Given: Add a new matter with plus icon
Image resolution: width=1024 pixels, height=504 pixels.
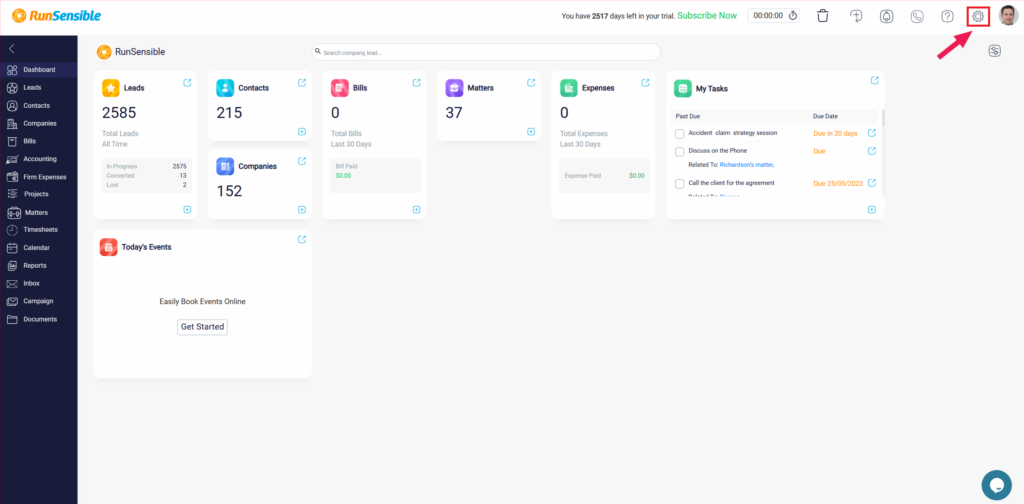Looking at the screenshot, I should [x=531, y=131].
